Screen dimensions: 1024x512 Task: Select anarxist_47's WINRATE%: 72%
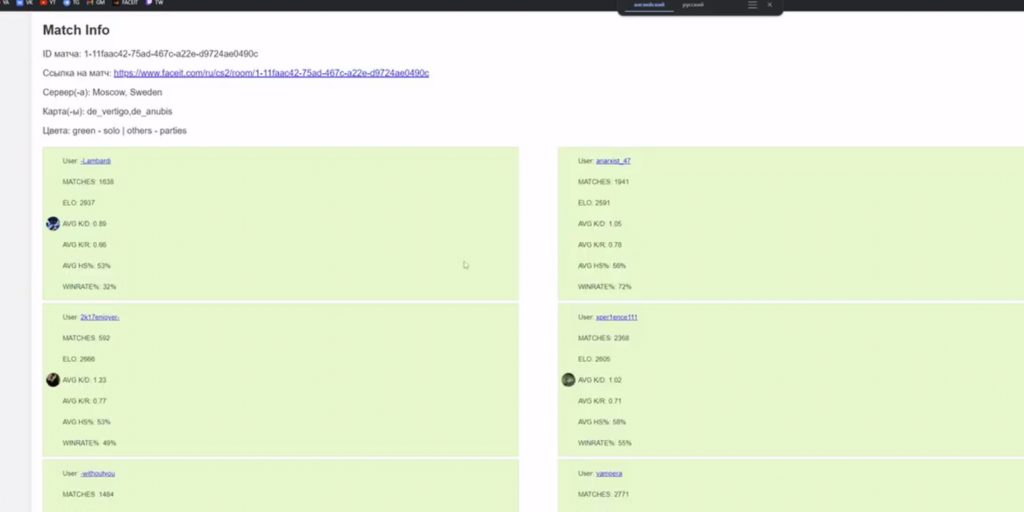point(604,287)
